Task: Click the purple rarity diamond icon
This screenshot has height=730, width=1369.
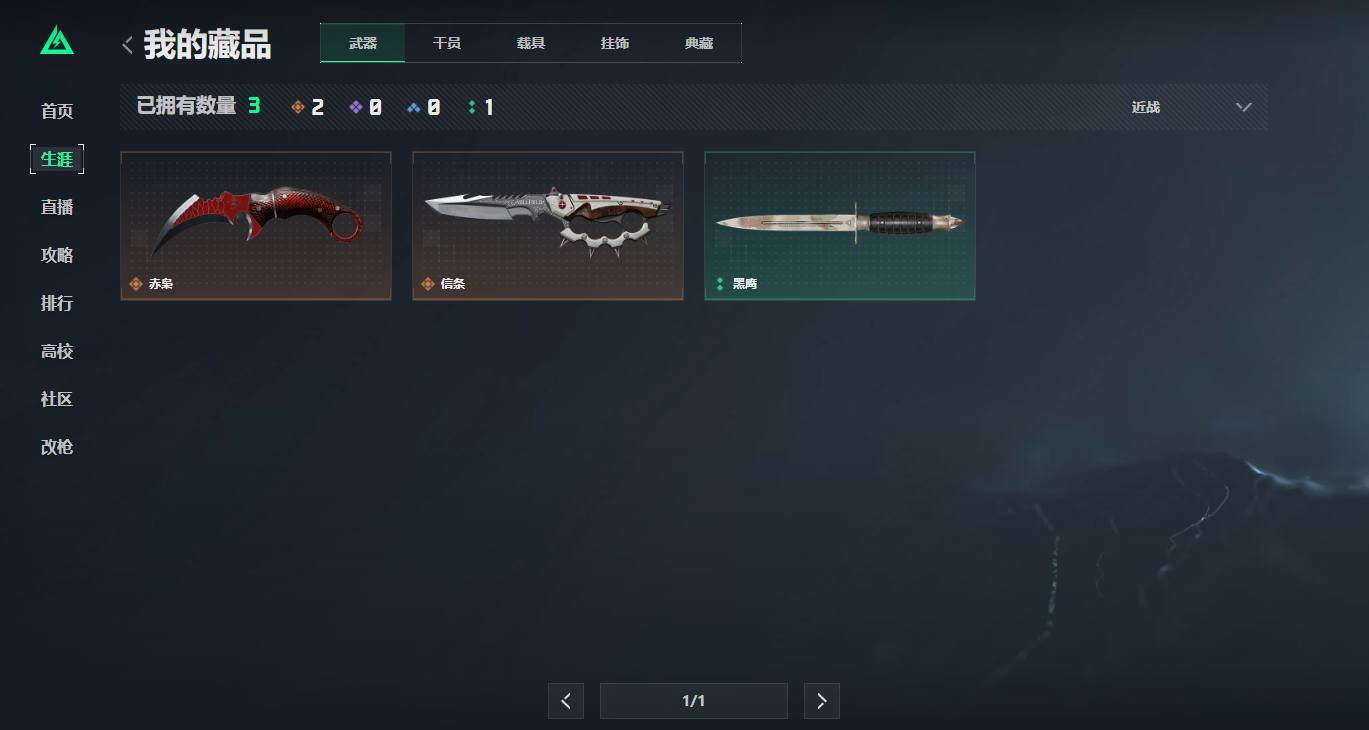Action: pos(355,107)
